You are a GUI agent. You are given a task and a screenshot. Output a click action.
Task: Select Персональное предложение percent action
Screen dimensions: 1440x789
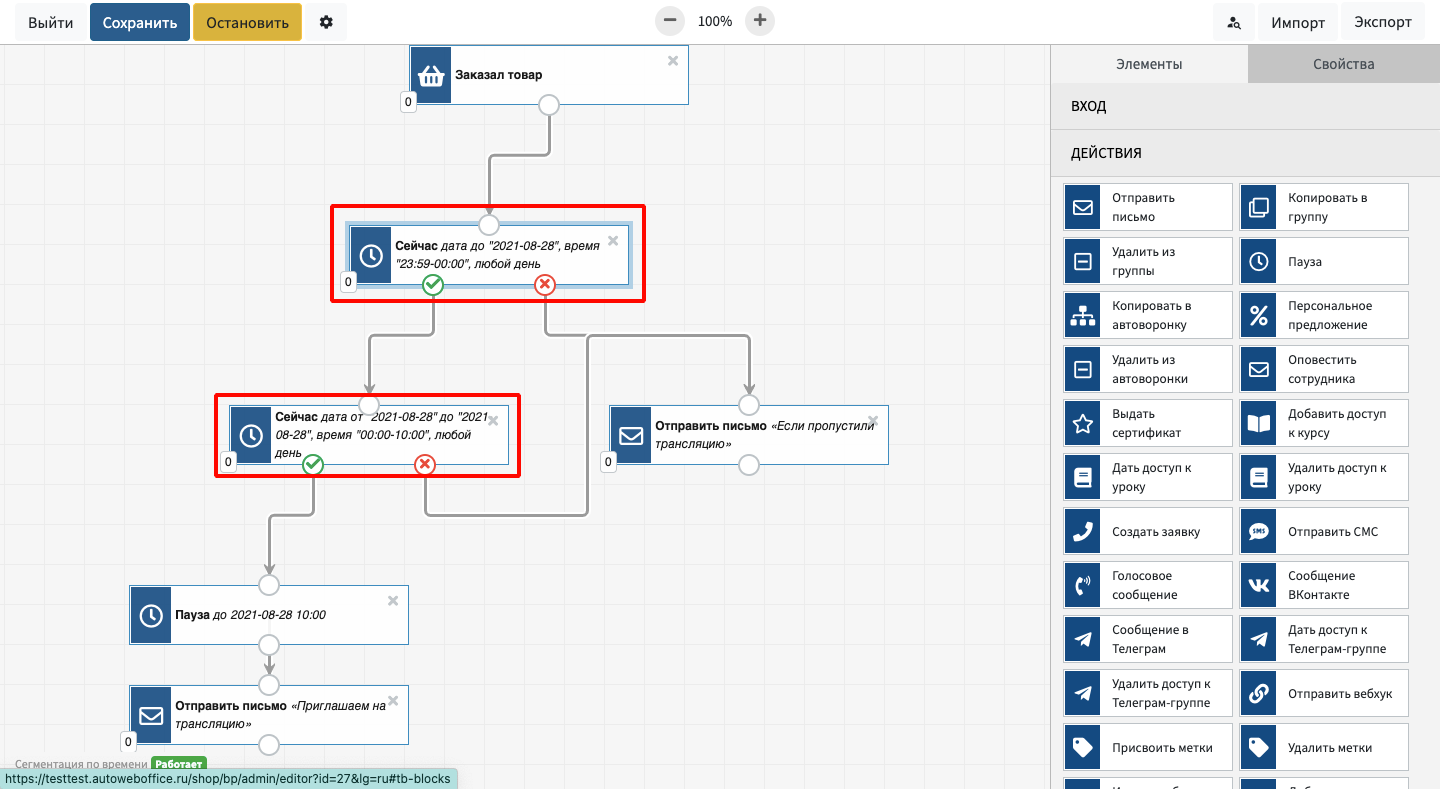click(x=1323, y=316)
